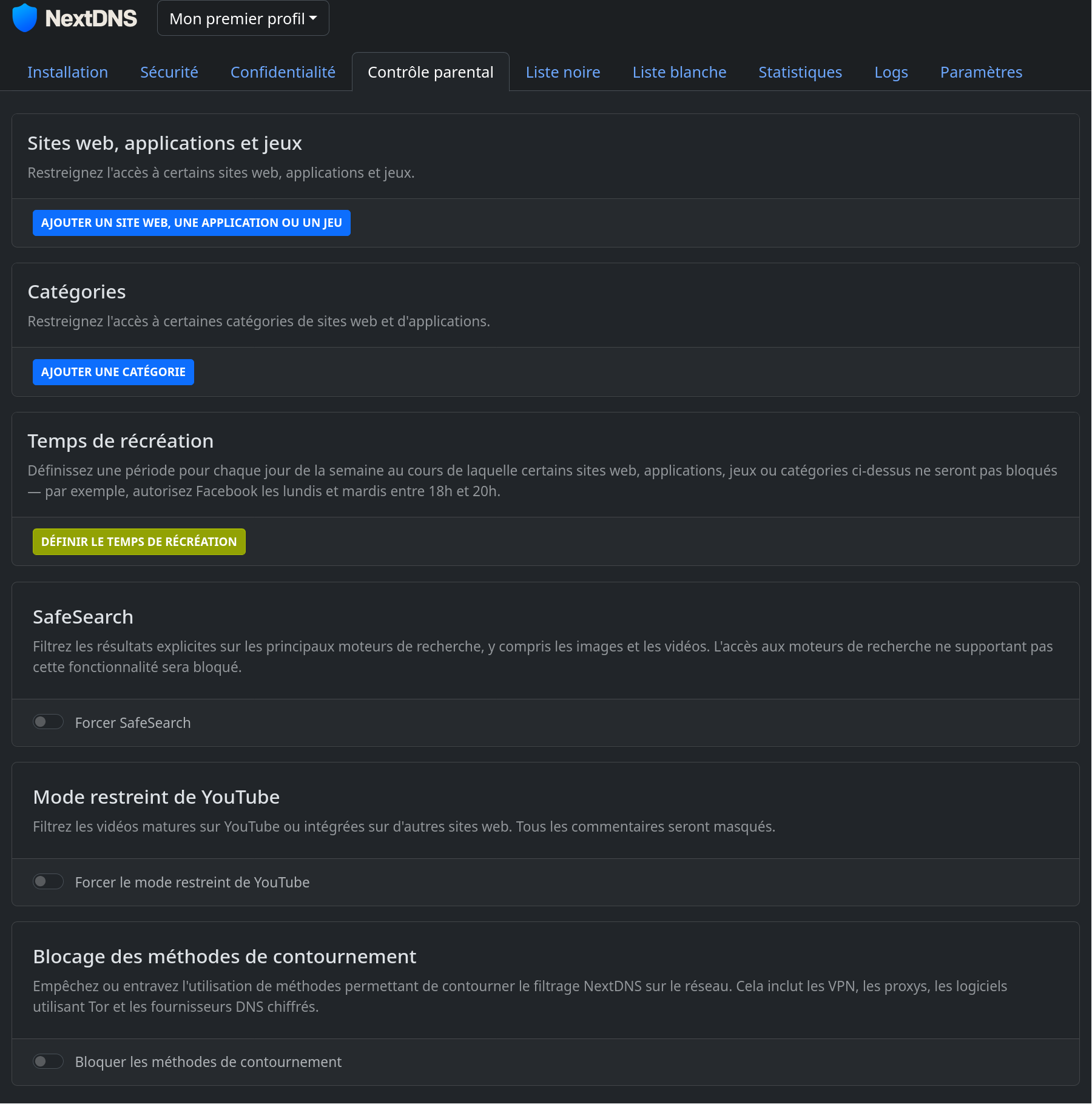Switch to the Installation tab
Screen dimensions: 1092x1104
(67, 72)
